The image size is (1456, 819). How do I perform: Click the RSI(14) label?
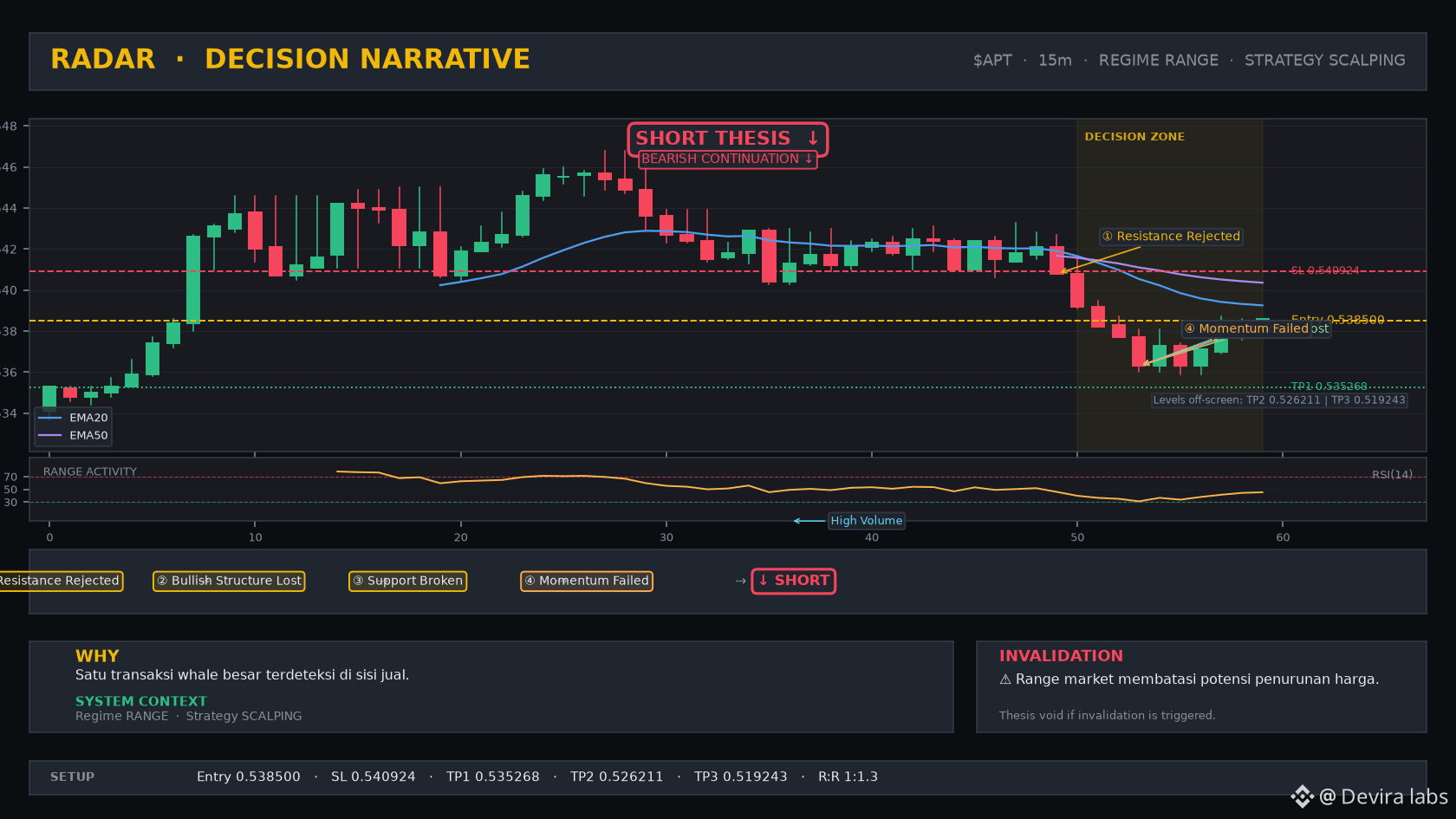[1392, 474]
